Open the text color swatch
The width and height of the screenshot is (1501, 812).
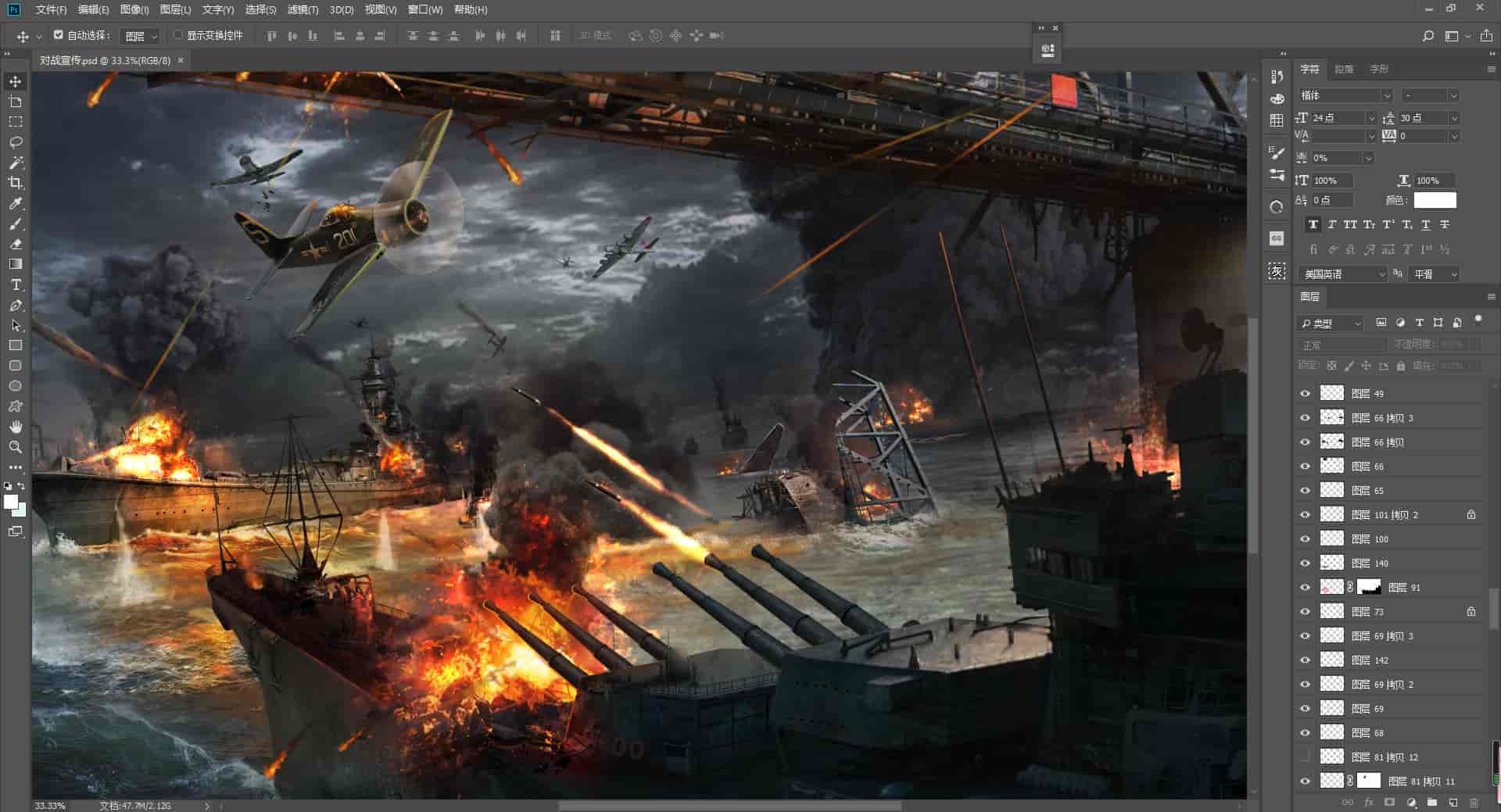pos(1435,201)
